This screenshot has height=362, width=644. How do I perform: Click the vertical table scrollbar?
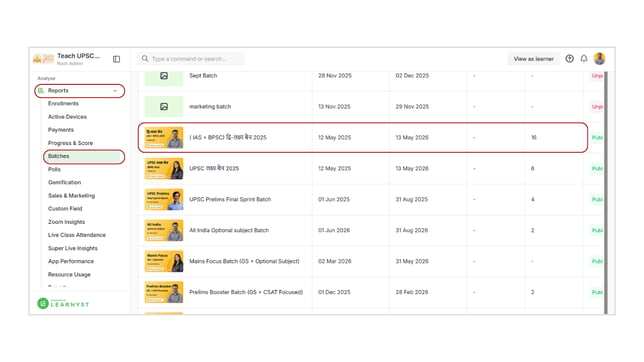(x=606, y=192)
